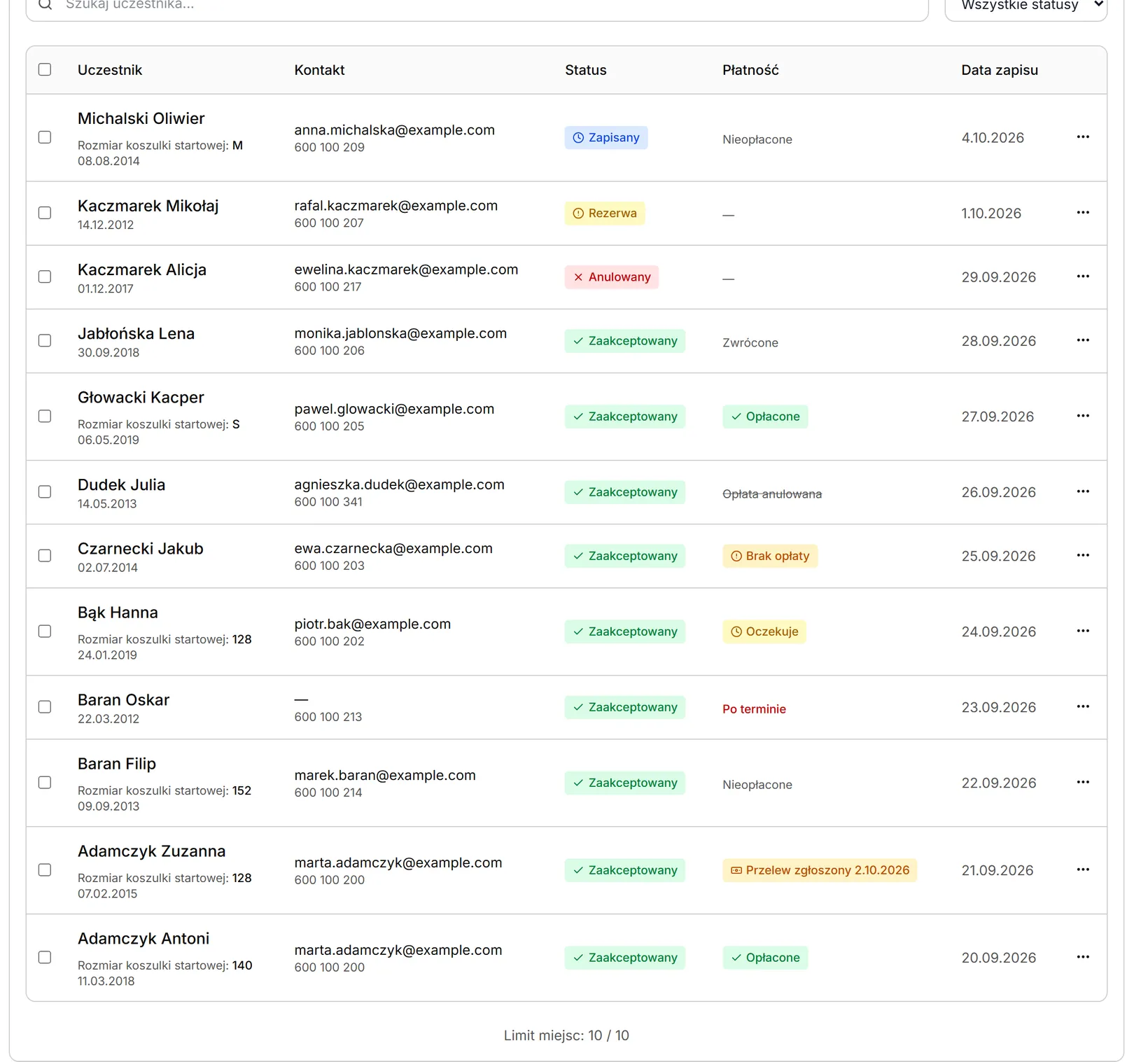Click the Zwrócone payment text
Screen dimensions: 1148x1062
750,342
